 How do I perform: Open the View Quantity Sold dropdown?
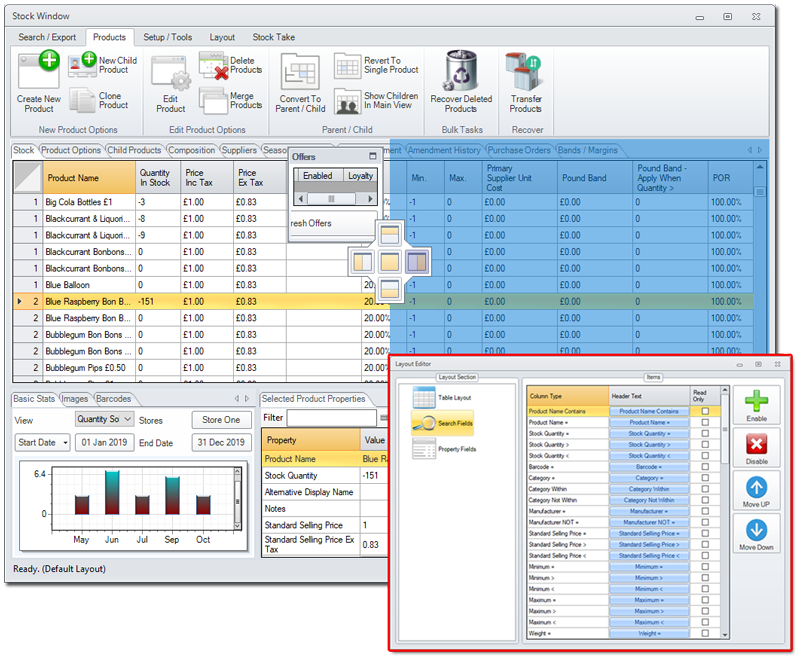coord(103,420)
